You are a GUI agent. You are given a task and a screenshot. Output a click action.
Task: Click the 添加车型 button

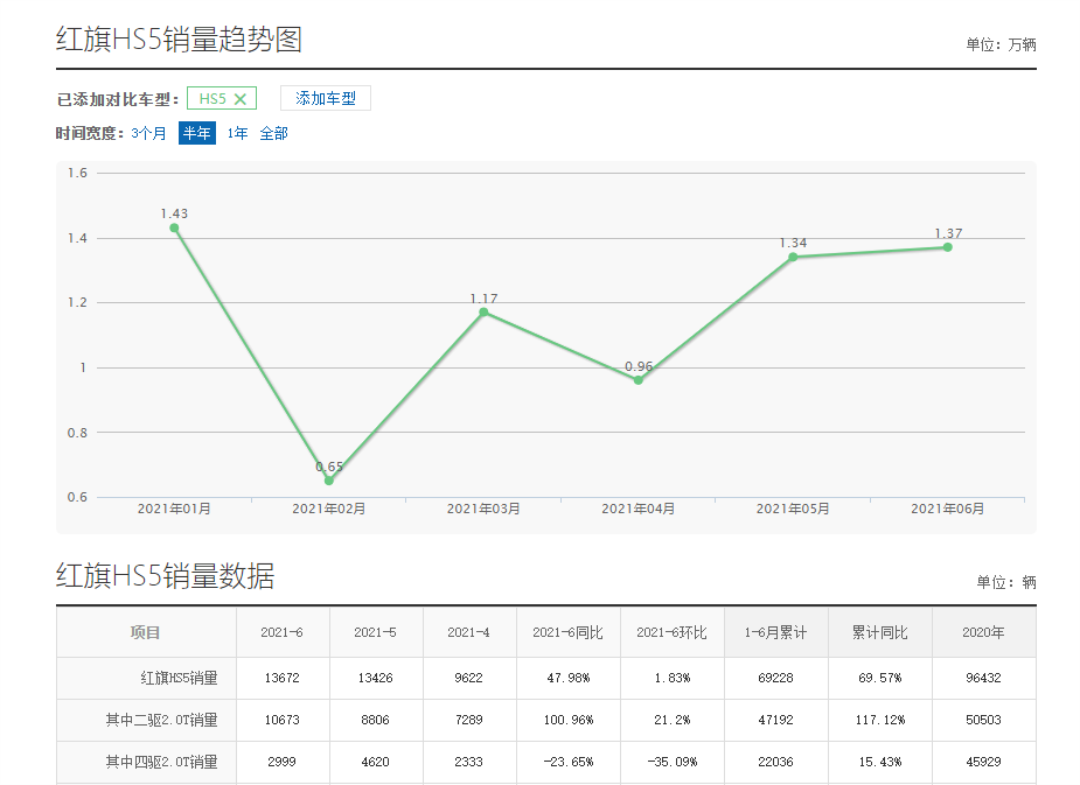tap(325, 98)
